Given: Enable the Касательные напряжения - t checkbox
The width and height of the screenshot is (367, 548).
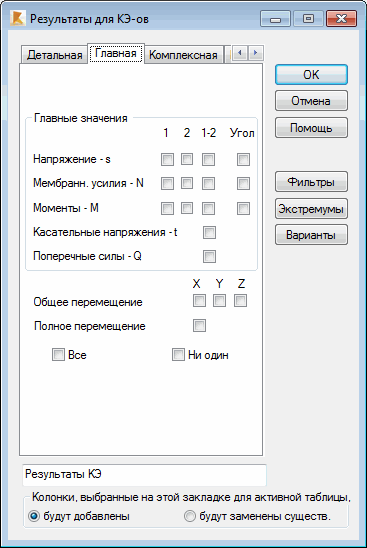Looking at the screenshot, I should tap(209, 232).
